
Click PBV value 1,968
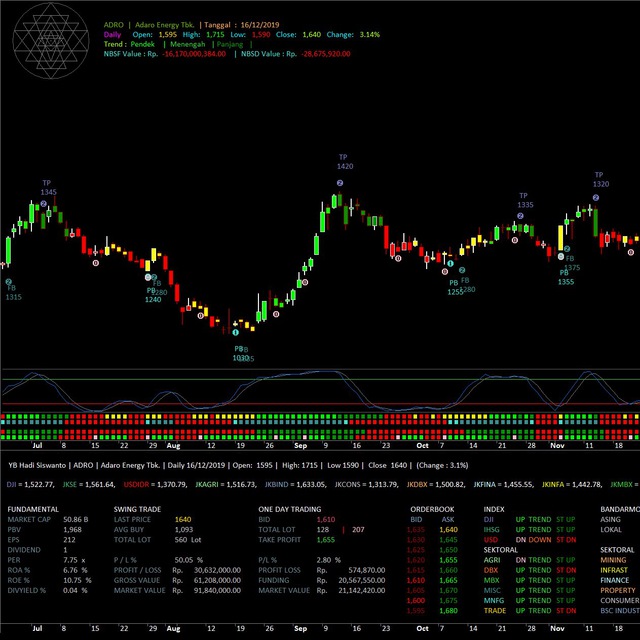(x=72, y=530)
